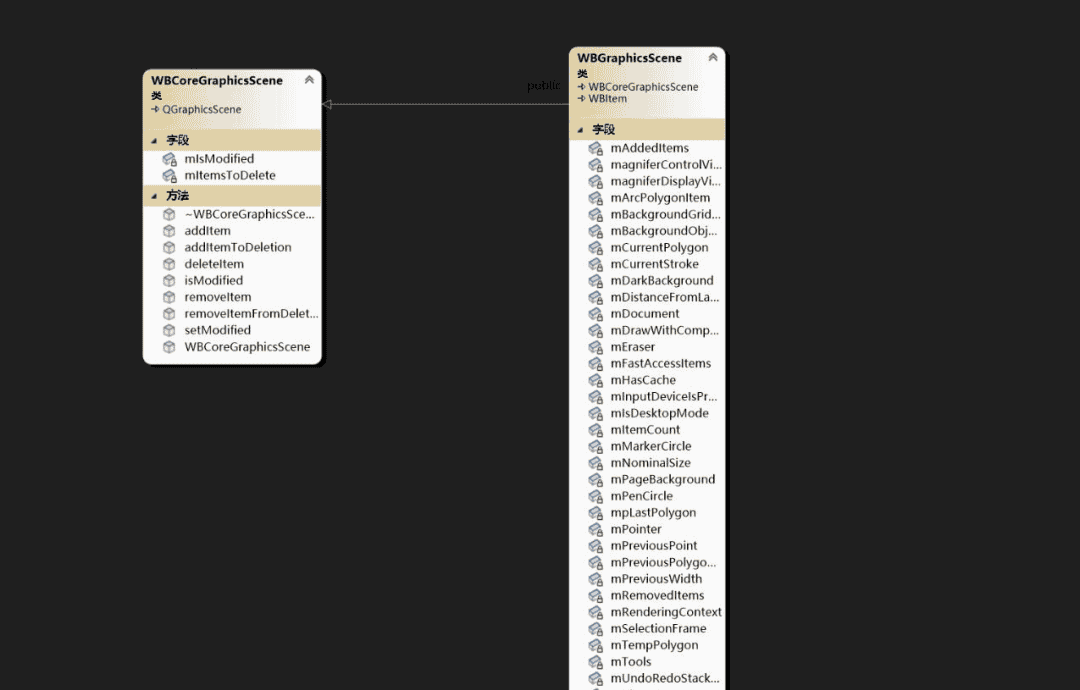Click the mItemsToDelete field icon
This screenshot has width=1080, height=690.
170,176
